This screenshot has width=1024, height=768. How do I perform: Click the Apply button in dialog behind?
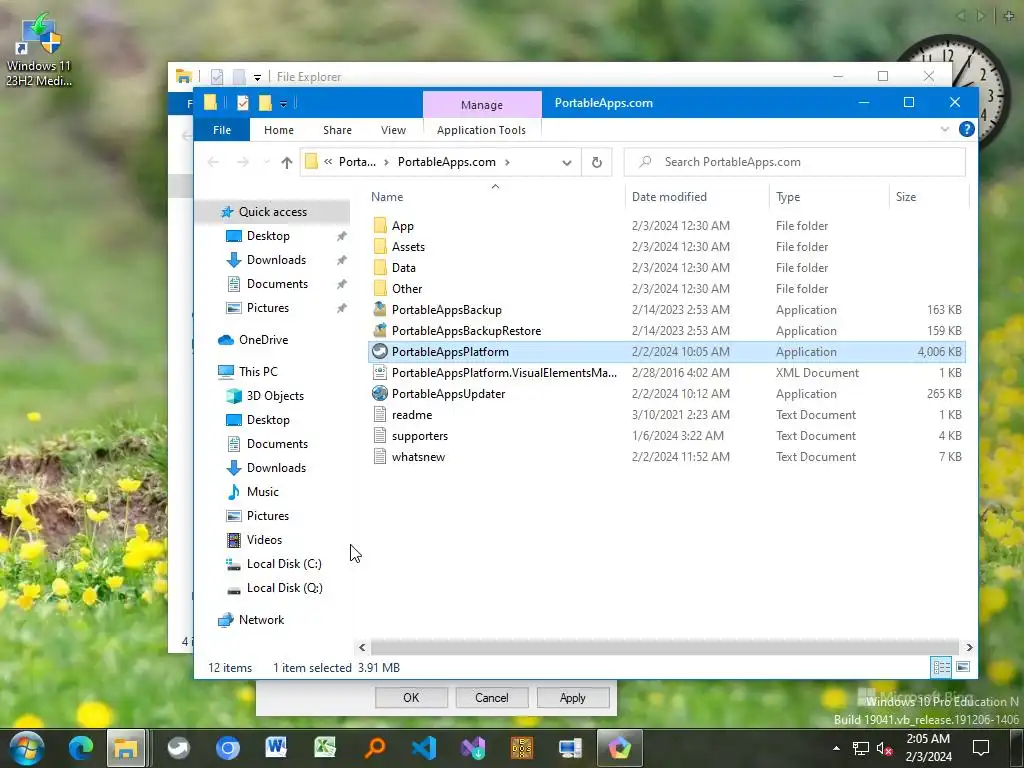click(573, 697)
